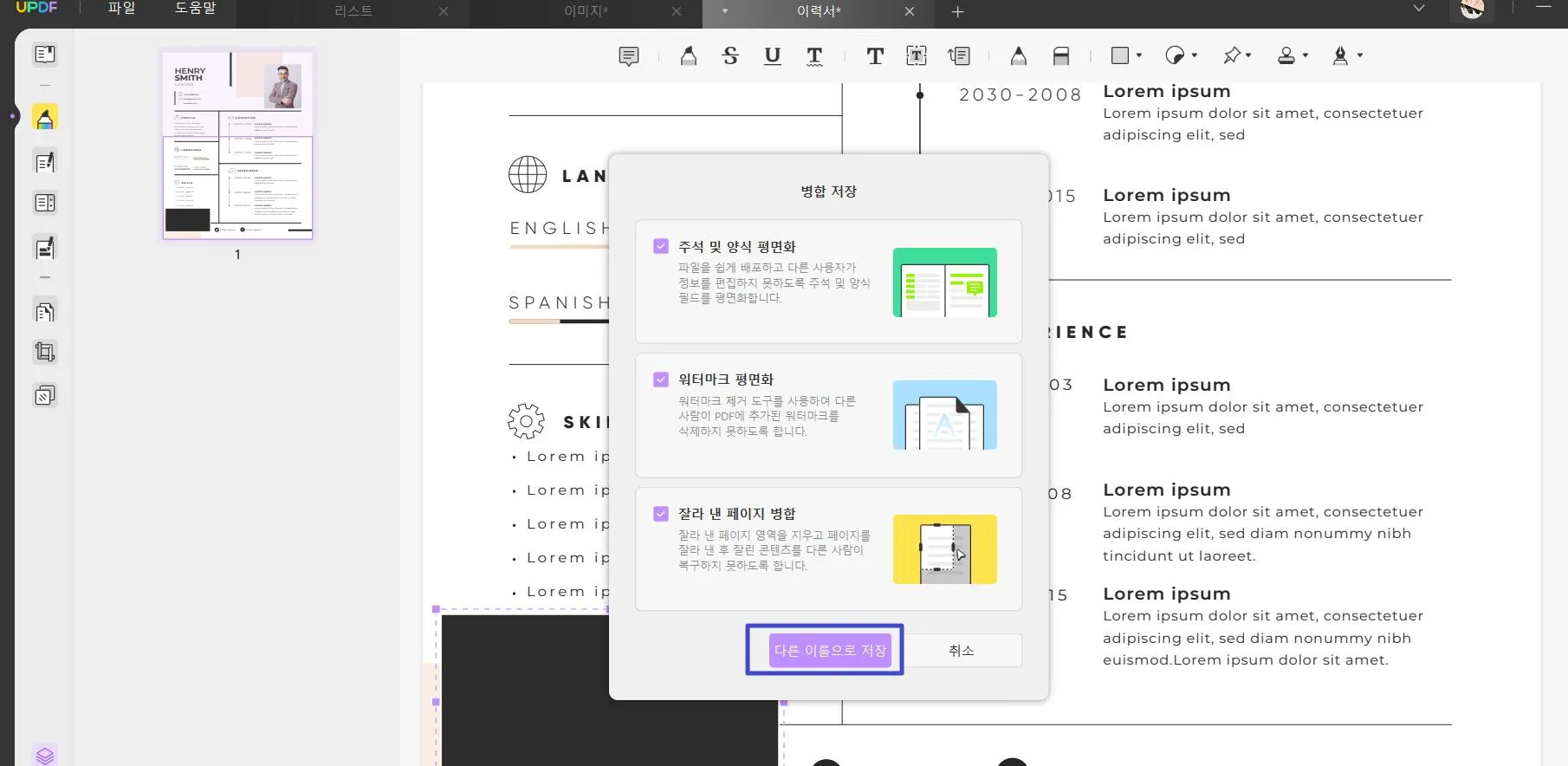Open the 파일 menu
1568x766 pixels.
(121, 9)
